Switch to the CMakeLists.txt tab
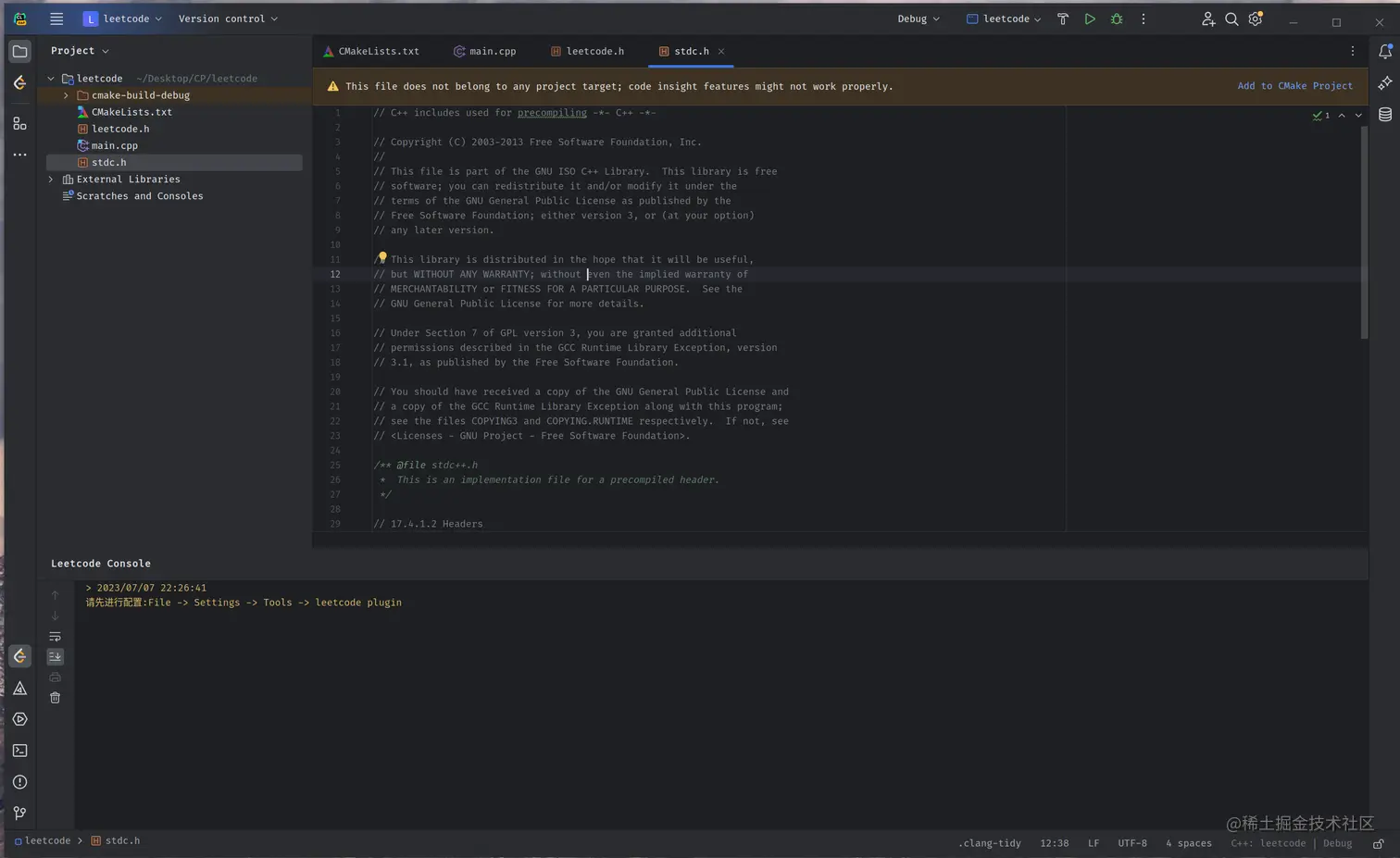The width and height of the screenshot is (1400, 858). 370,51
